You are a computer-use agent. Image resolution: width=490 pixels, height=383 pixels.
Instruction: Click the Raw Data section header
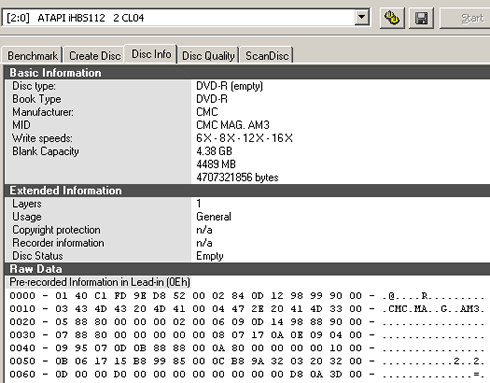coord(247,269)
